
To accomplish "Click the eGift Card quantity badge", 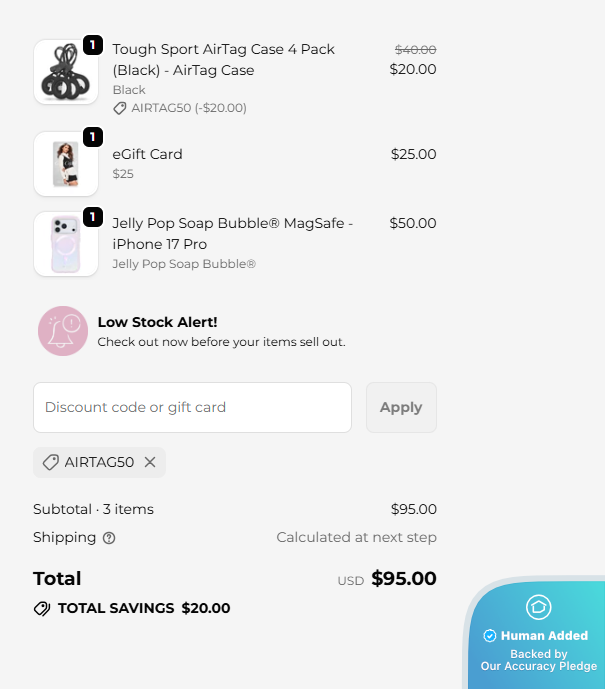I will (93, 136).
